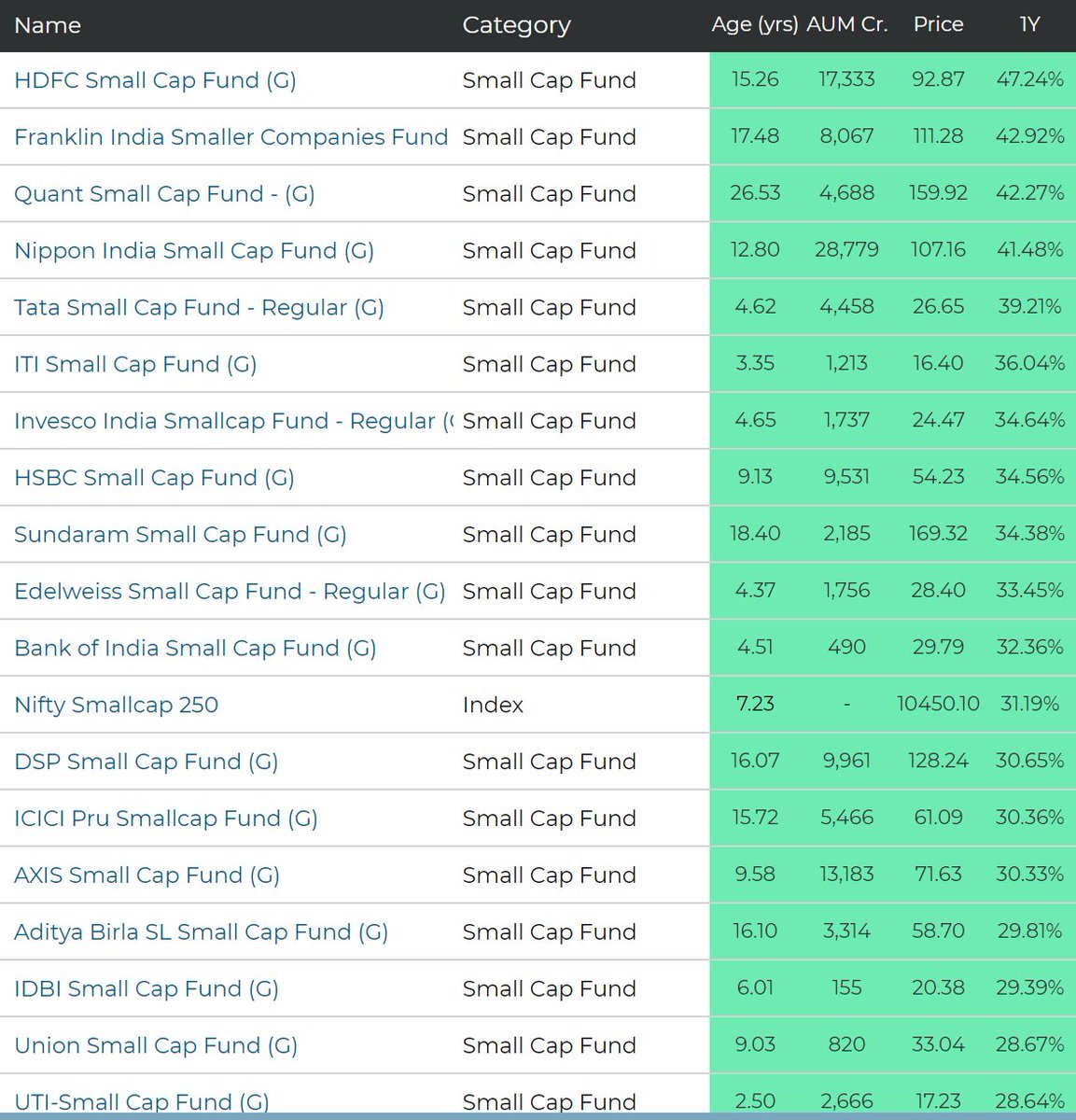
Task: Click Sundaram Small Cap Fund (G)
Action: tap(180, 534)
